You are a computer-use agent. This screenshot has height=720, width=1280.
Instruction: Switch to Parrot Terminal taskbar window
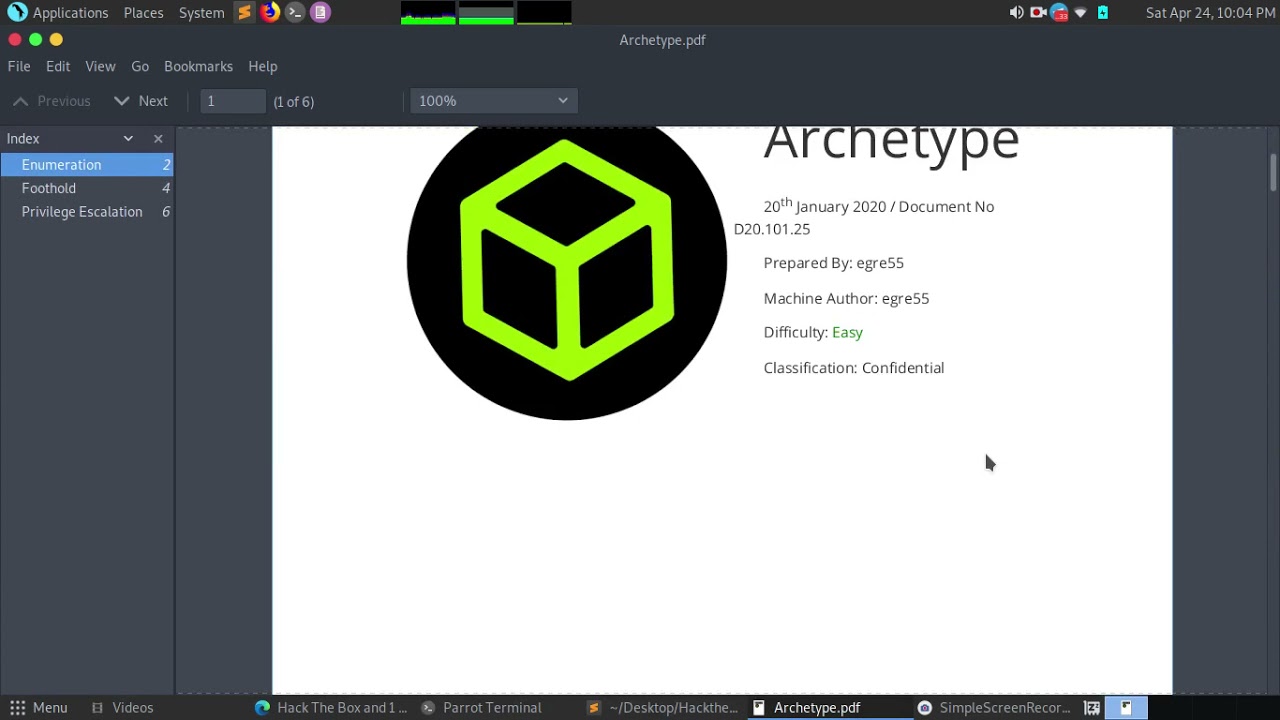point(482,708)
